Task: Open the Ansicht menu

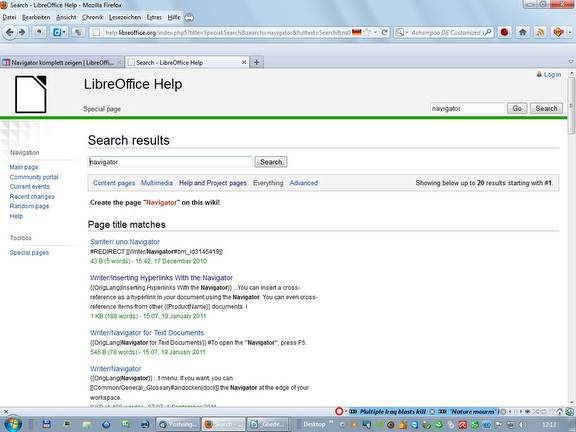Action: coord(66,17)
